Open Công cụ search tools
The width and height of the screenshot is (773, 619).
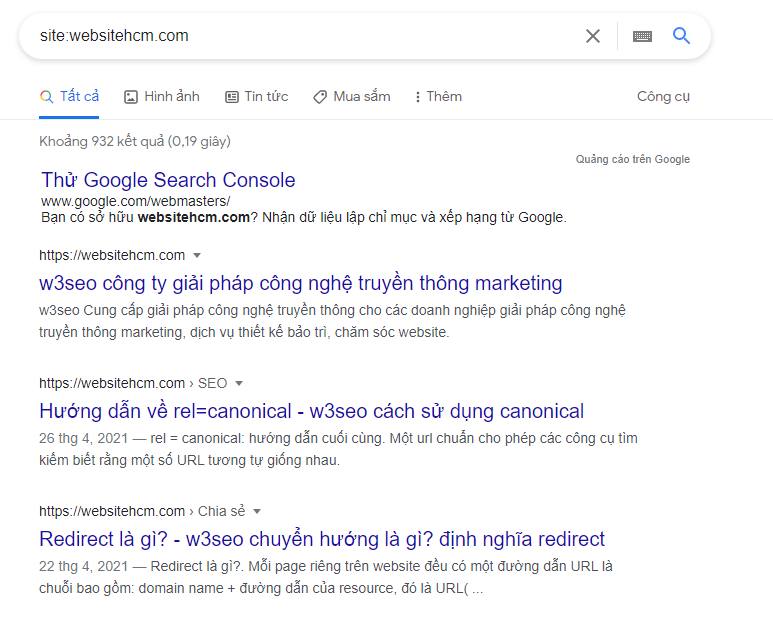click(663, 97)
